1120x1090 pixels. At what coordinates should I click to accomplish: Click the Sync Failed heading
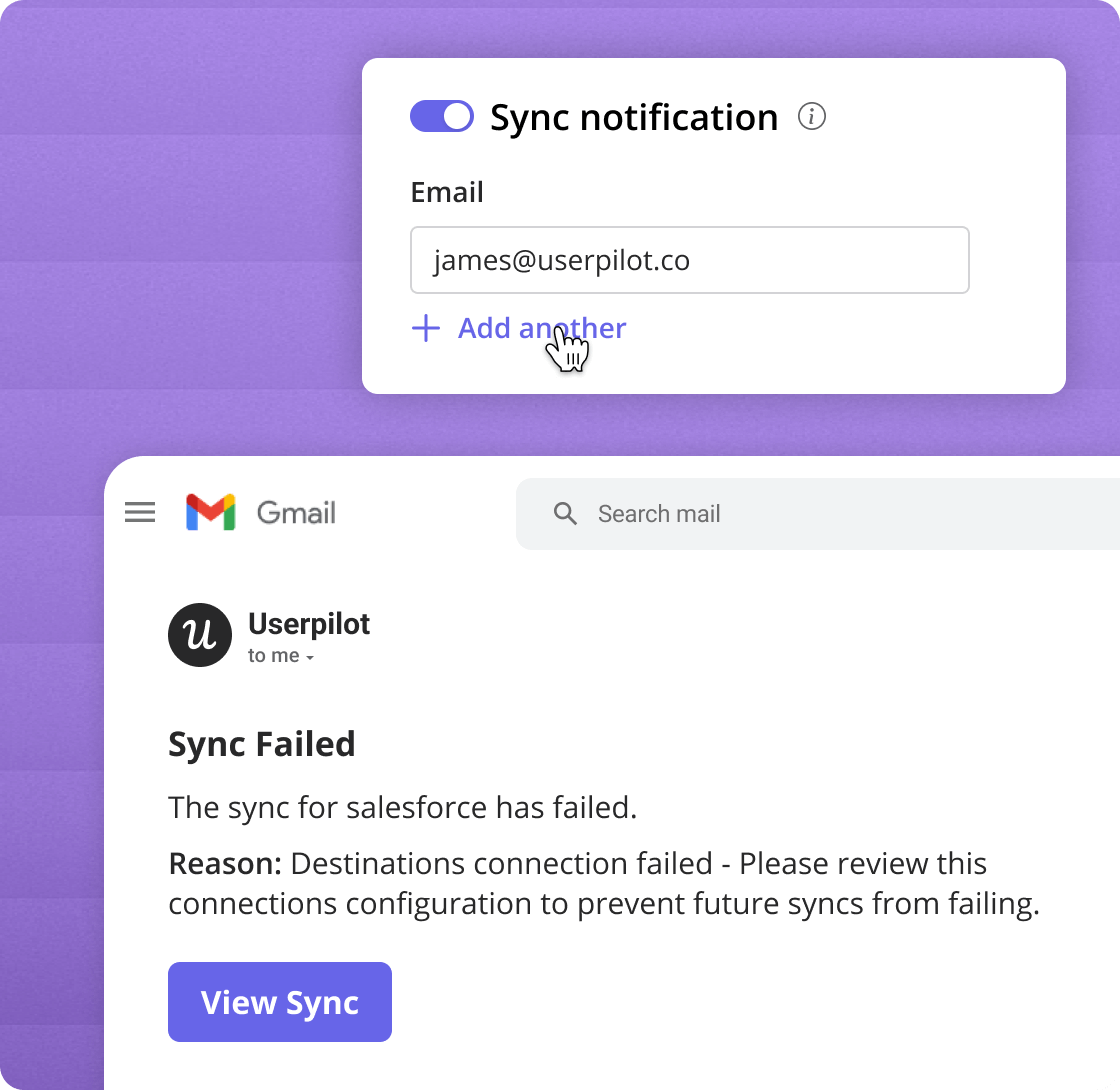coord(262,744)
